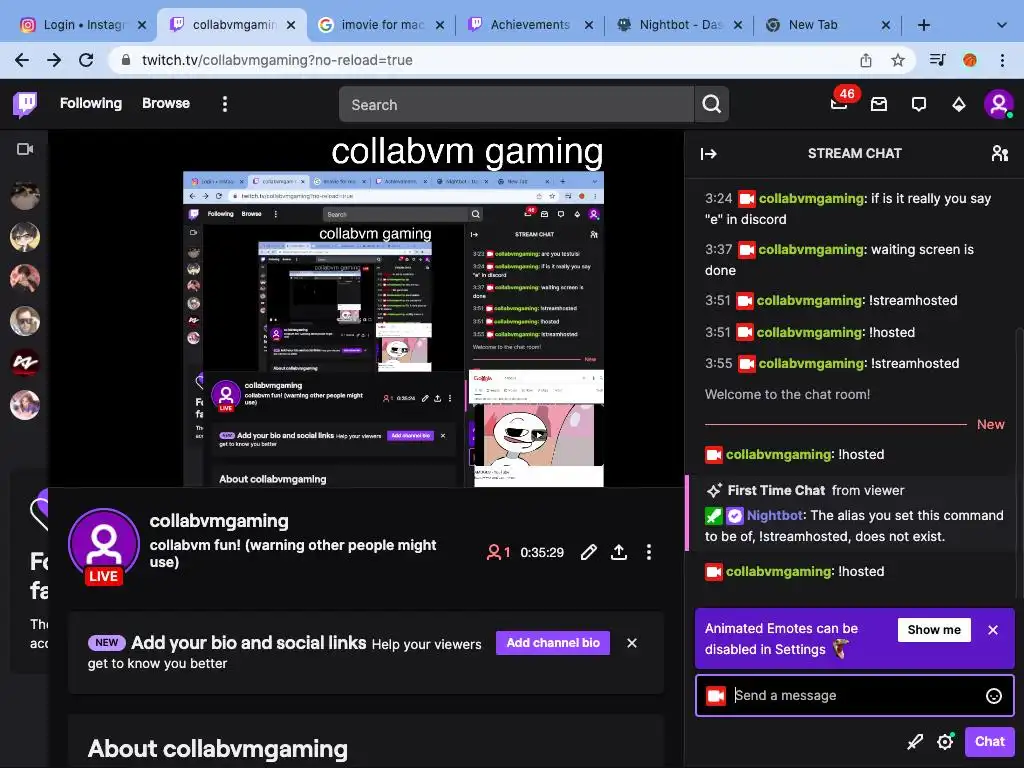Click the site lock icon in address bar
Image resolution: width=1024 pixels, height=768 pixels.
tap(125, 60)
